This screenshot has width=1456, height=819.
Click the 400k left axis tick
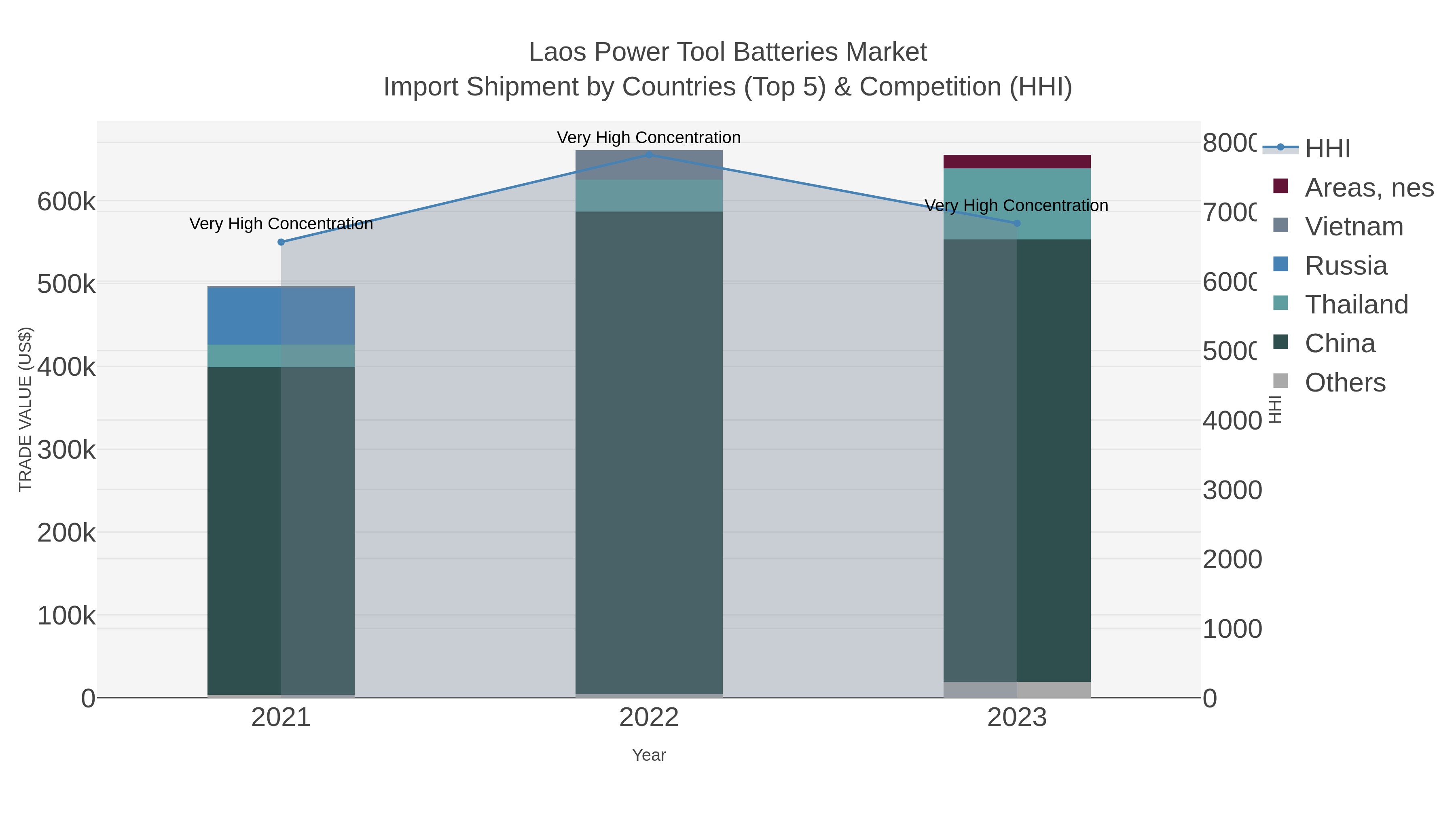(67, 367)
